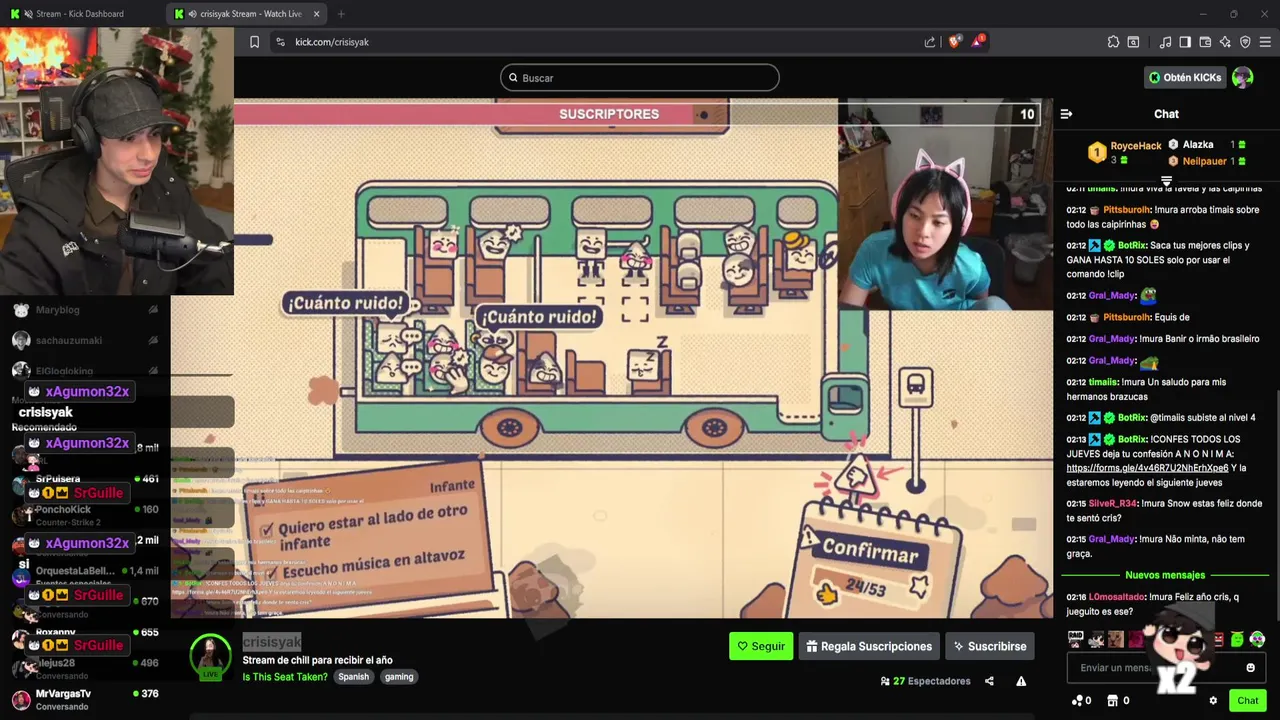Open the music note playlist icon

point(1165,42)
